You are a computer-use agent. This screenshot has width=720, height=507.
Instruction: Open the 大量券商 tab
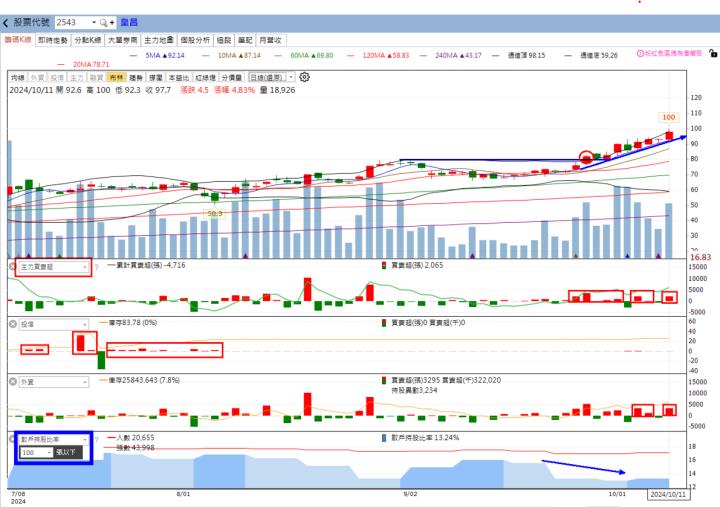coord(123,40)
